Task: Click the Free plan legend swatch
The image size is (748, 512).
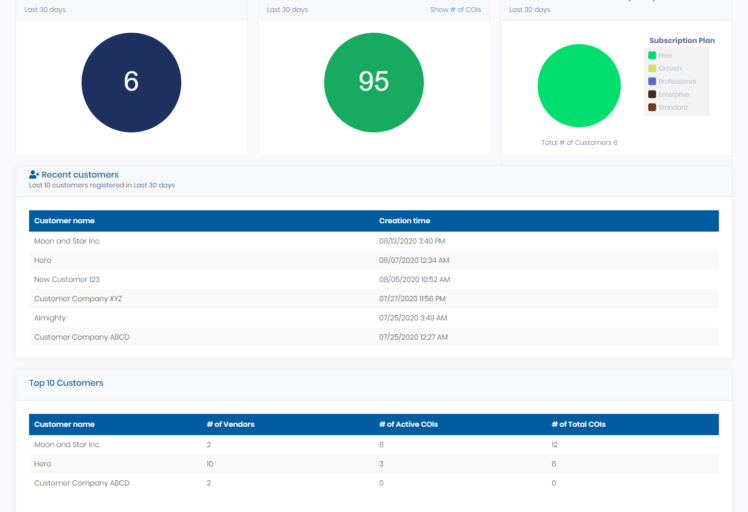Action: pos(652,56)
